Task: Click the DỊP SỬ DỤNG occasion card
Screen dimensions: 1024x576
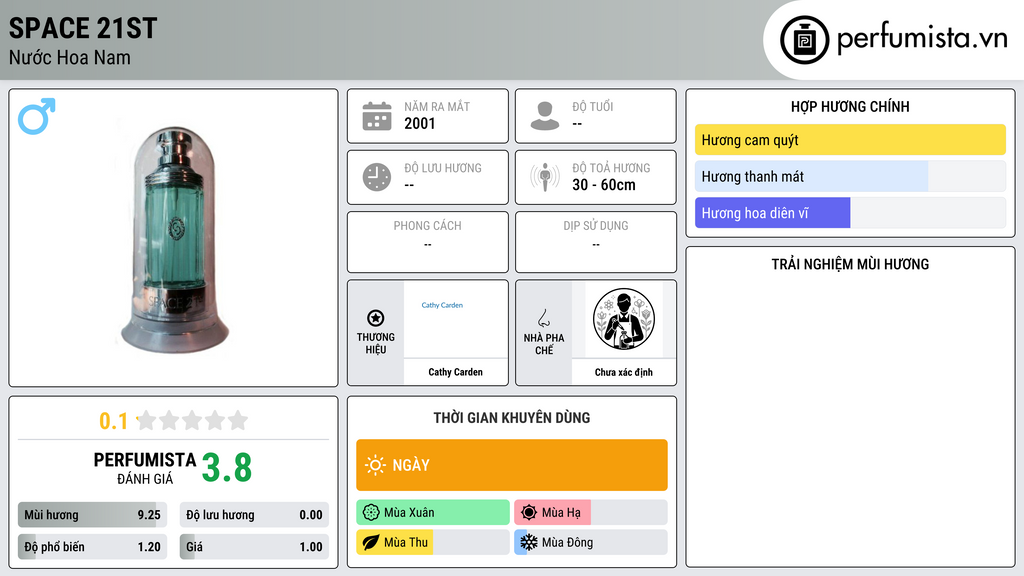Action: (x=596, y=242)
